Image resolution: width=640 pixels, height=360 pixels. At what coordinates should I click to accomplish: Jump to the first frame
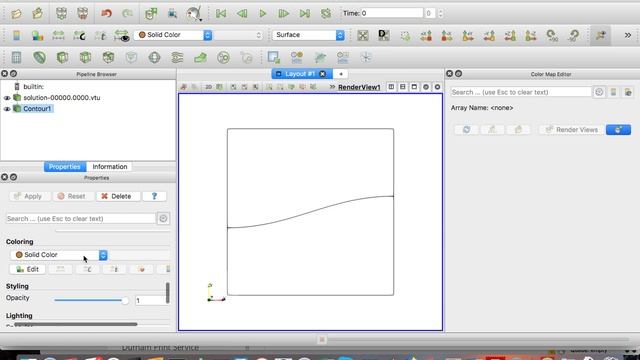pyautogui.click(x=221, y=14)
